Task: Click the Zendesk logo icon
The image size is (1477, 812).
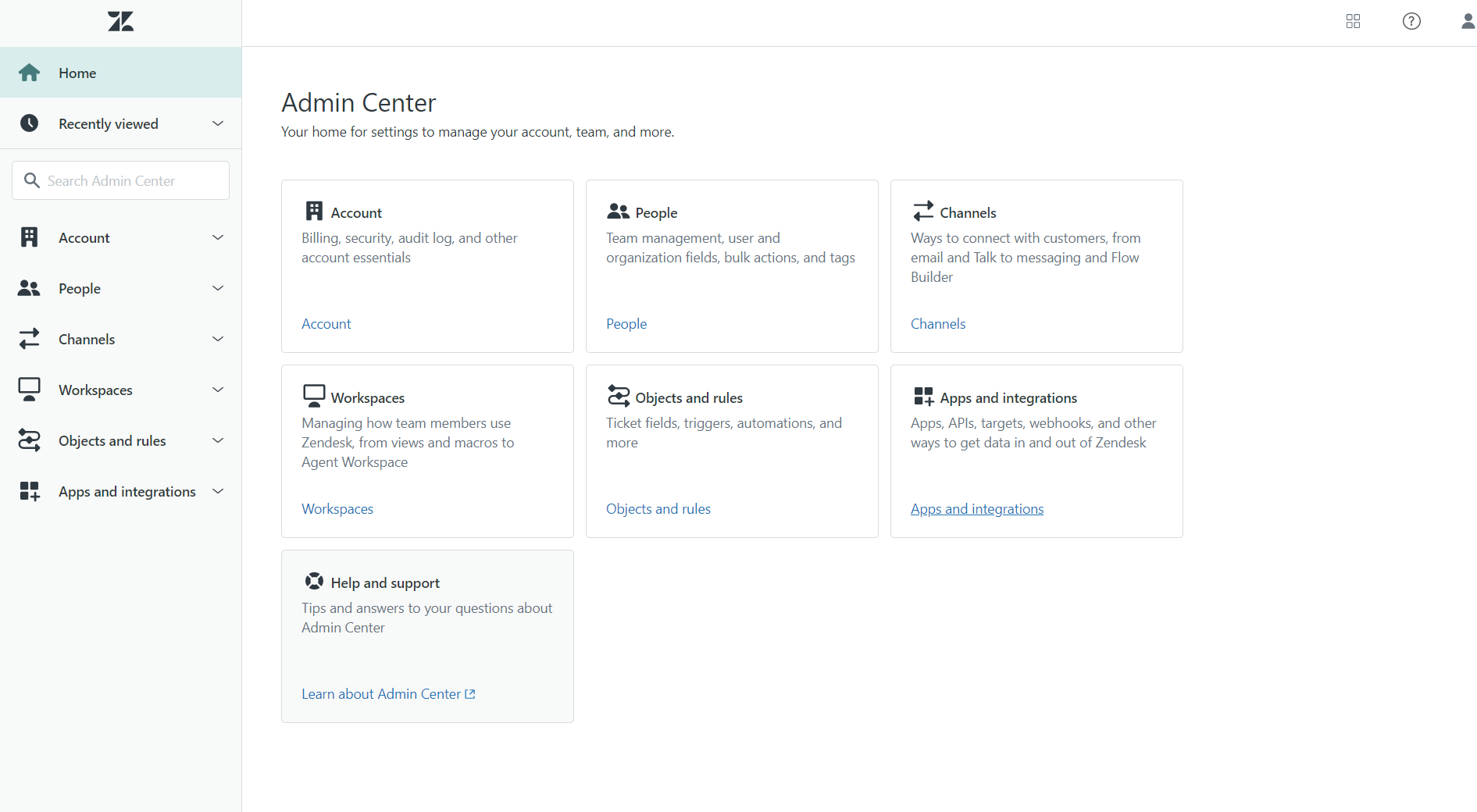Action: point(120,22)
